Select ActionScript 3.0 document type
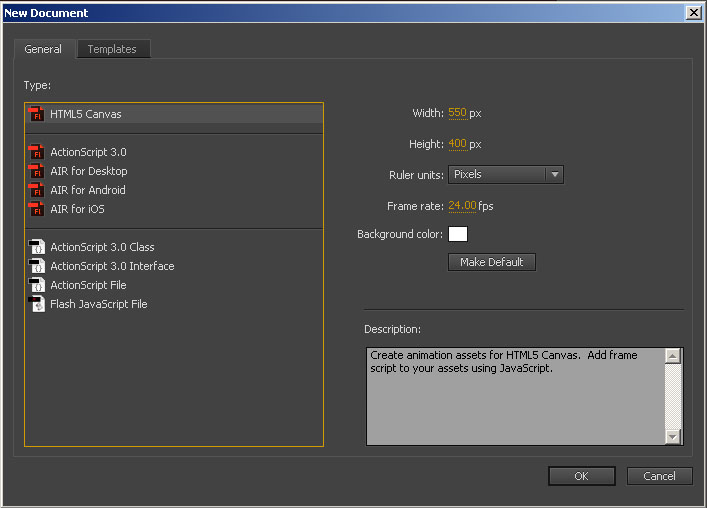707x508 pixels. tap(174, 152)
